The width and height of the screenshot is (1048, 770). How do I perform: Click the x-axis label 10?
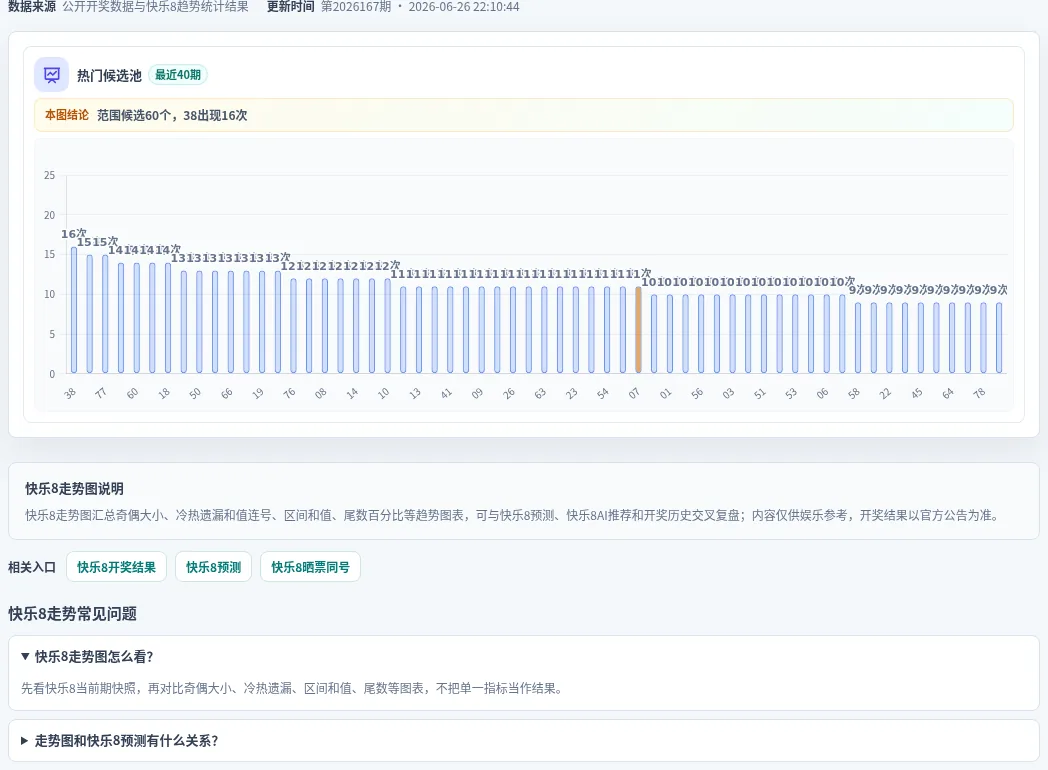coord(384,393)
